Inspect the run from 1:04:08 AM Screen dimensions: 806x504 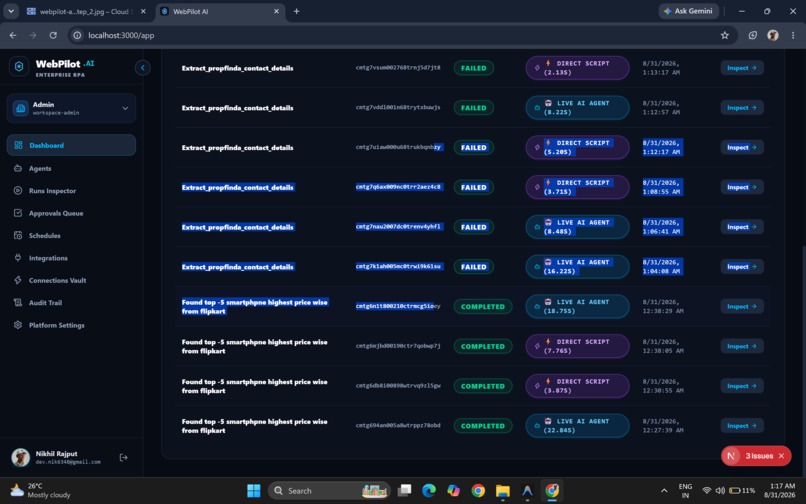(x=741, y=266)
